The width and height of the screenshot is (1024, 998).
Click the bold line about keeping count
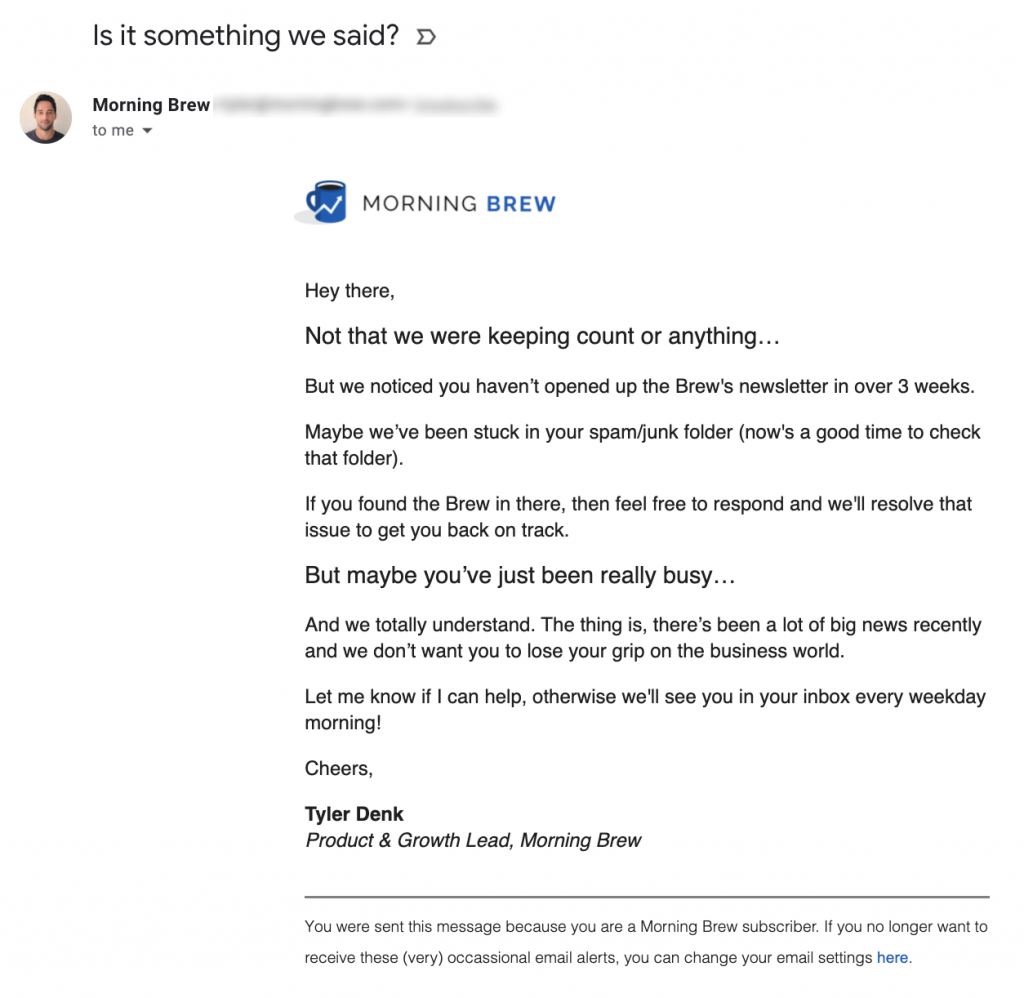pos(543,336)
